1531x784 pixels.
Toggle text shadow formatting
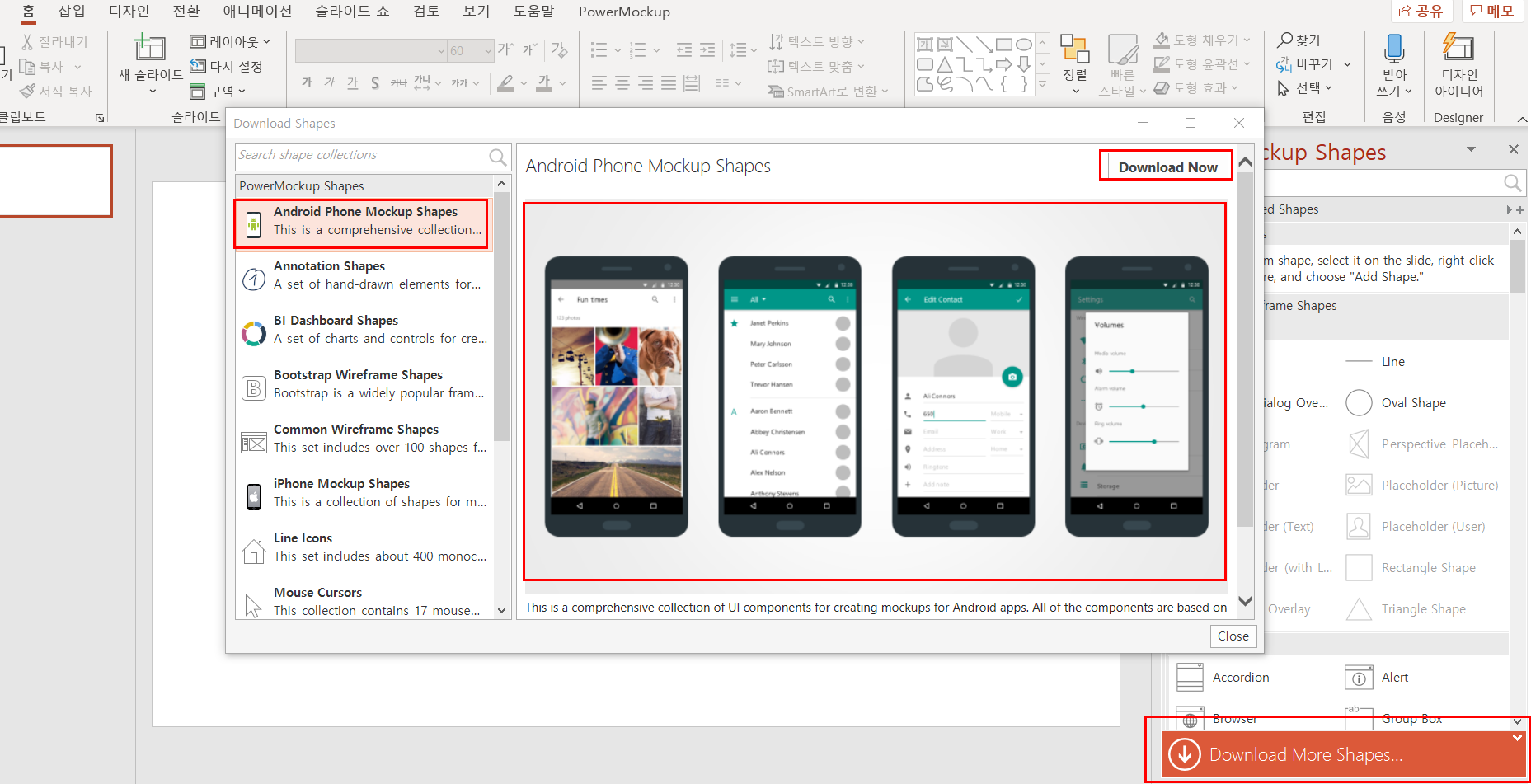pyautogui.click(x=375, y=82)
